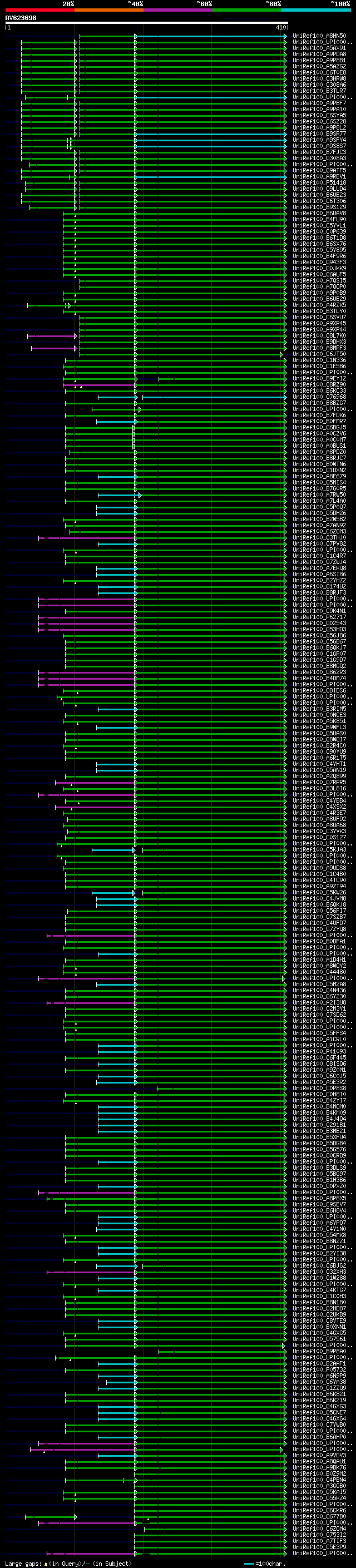Viewport: 356px width, 1568px height.
Task: Select the UniRef100_Q6BGJ5 label
Action: coord(319,427)
